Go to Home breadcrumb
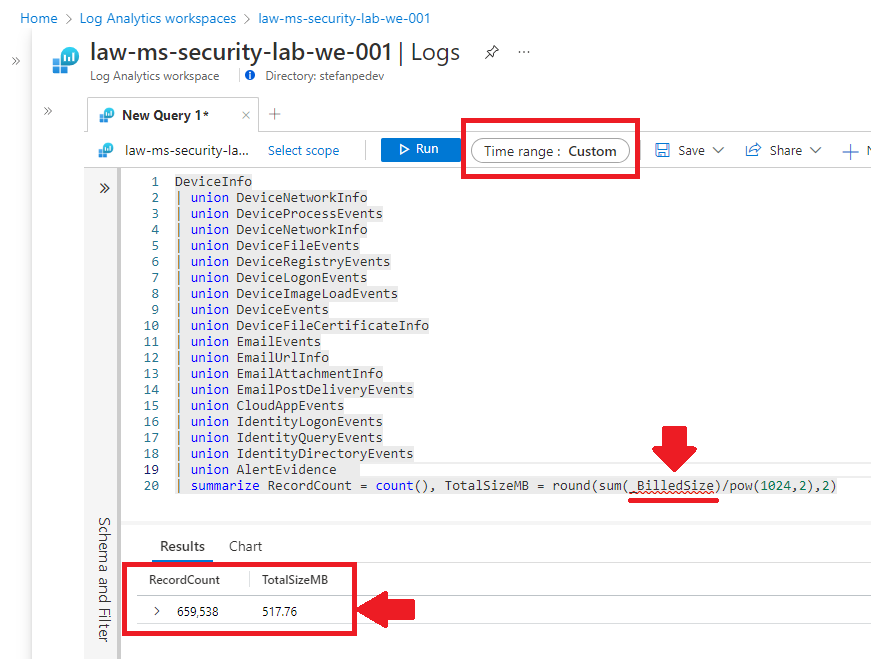871x659 pixels. [x=38, y=18]
